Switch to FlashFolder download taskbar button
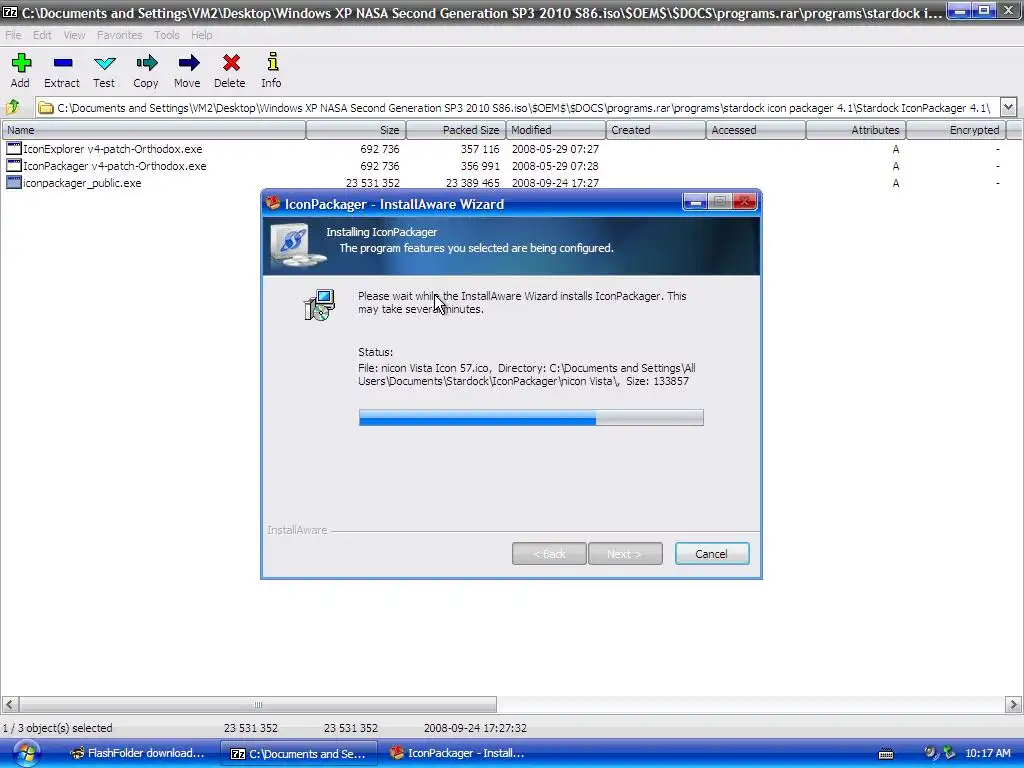The image size is (1024, 768). (138, 753)
